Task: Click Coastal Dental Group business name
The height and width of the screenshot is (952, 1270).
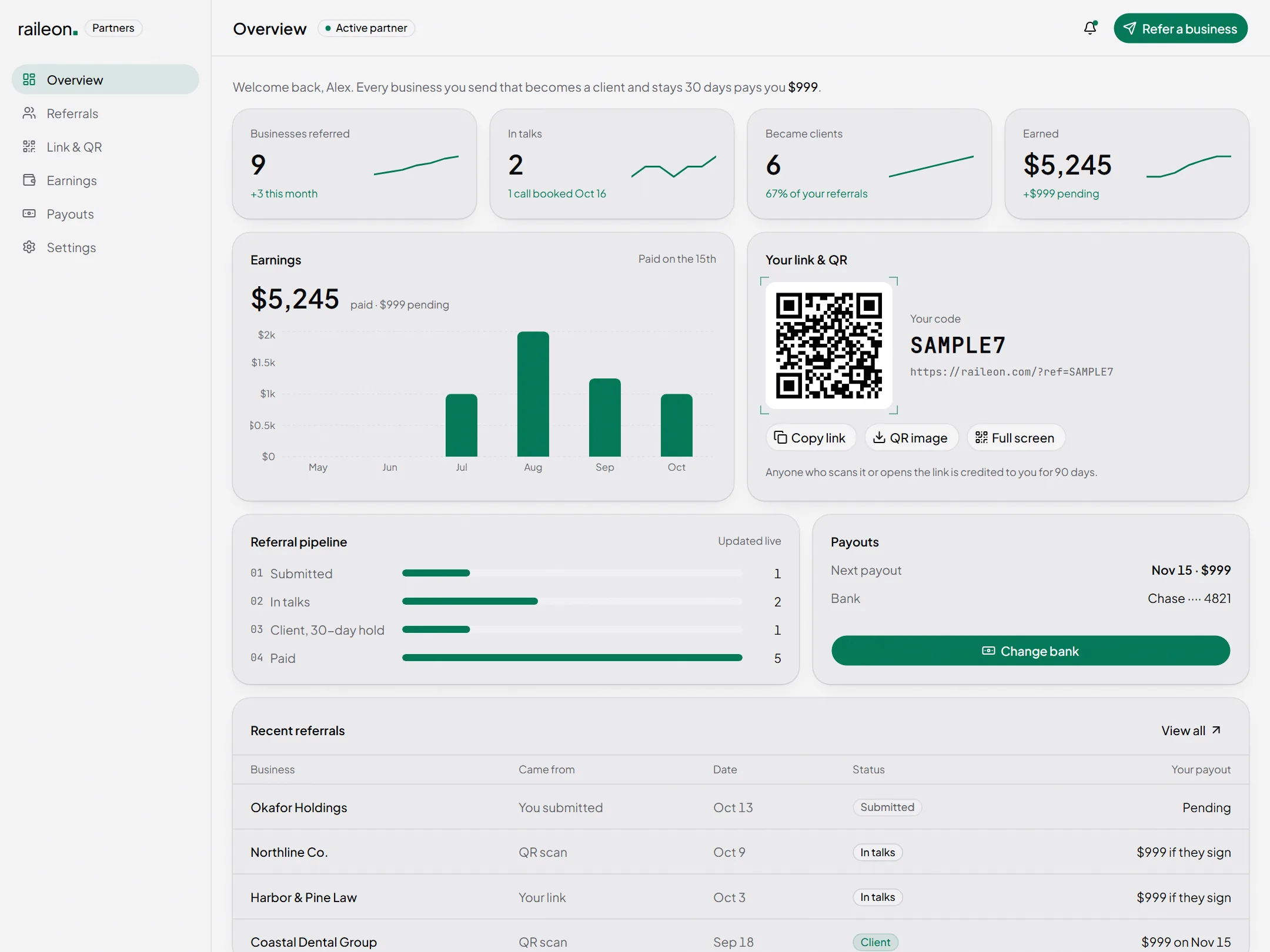Action: point(313,942)
